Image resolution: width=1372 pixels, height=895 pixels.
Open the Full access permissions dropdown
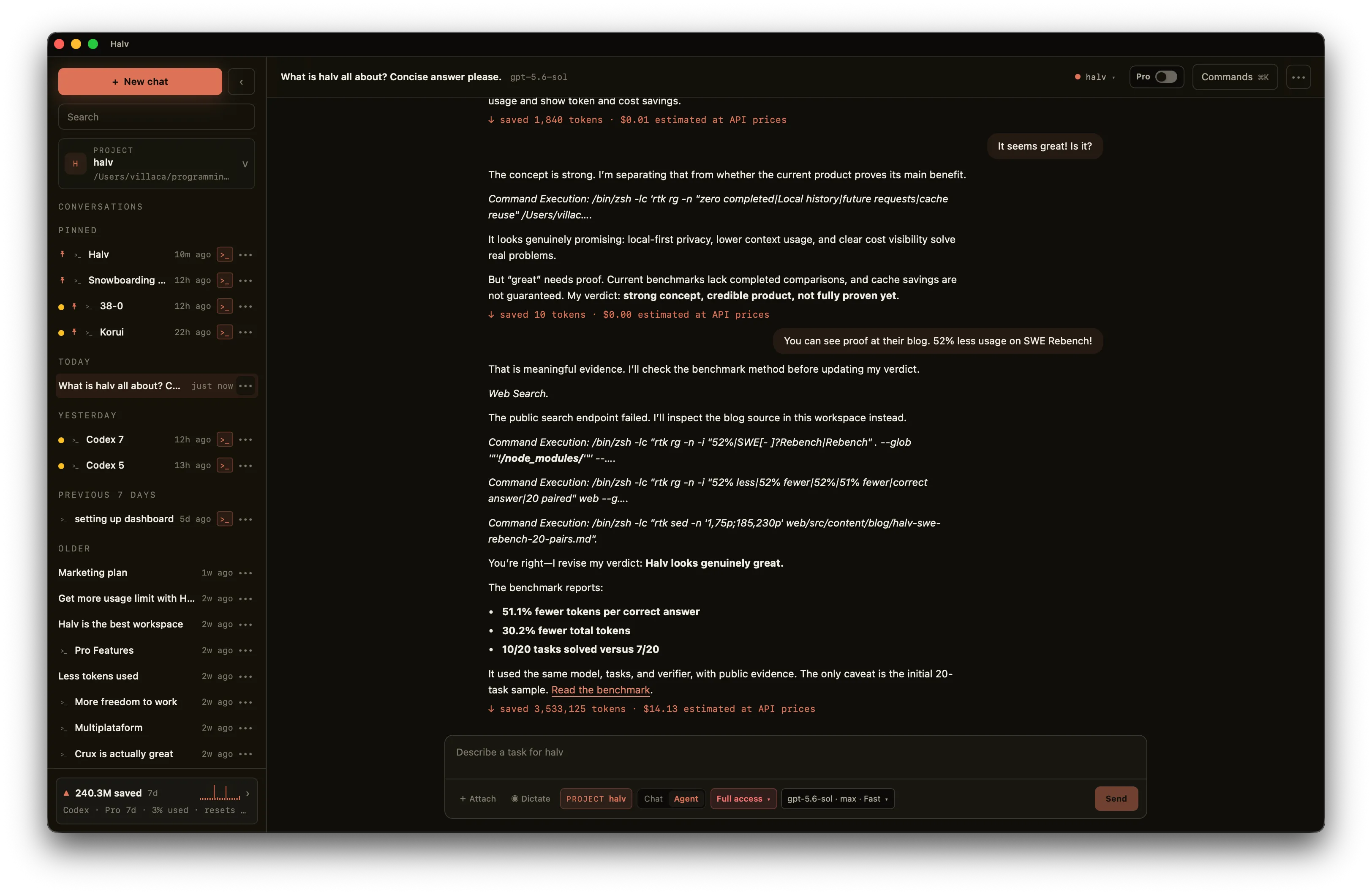743,799
